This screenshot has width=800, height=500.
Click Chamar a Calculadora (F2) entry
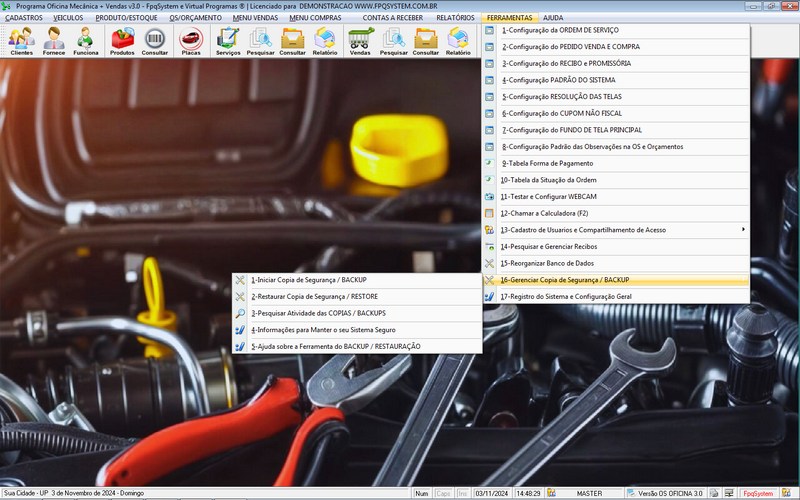544,213
